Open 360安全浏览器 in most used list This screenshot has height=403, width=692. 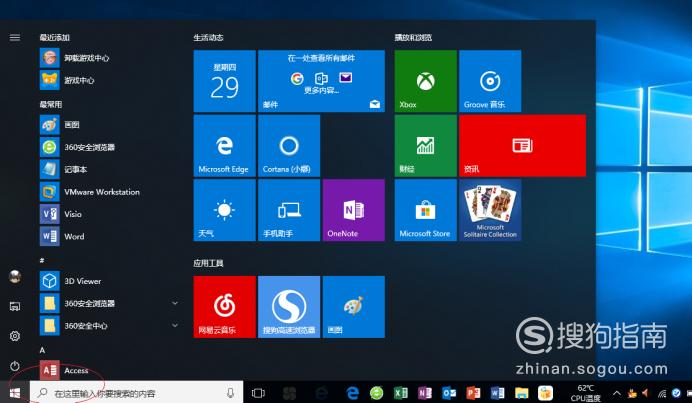[110, 147]
